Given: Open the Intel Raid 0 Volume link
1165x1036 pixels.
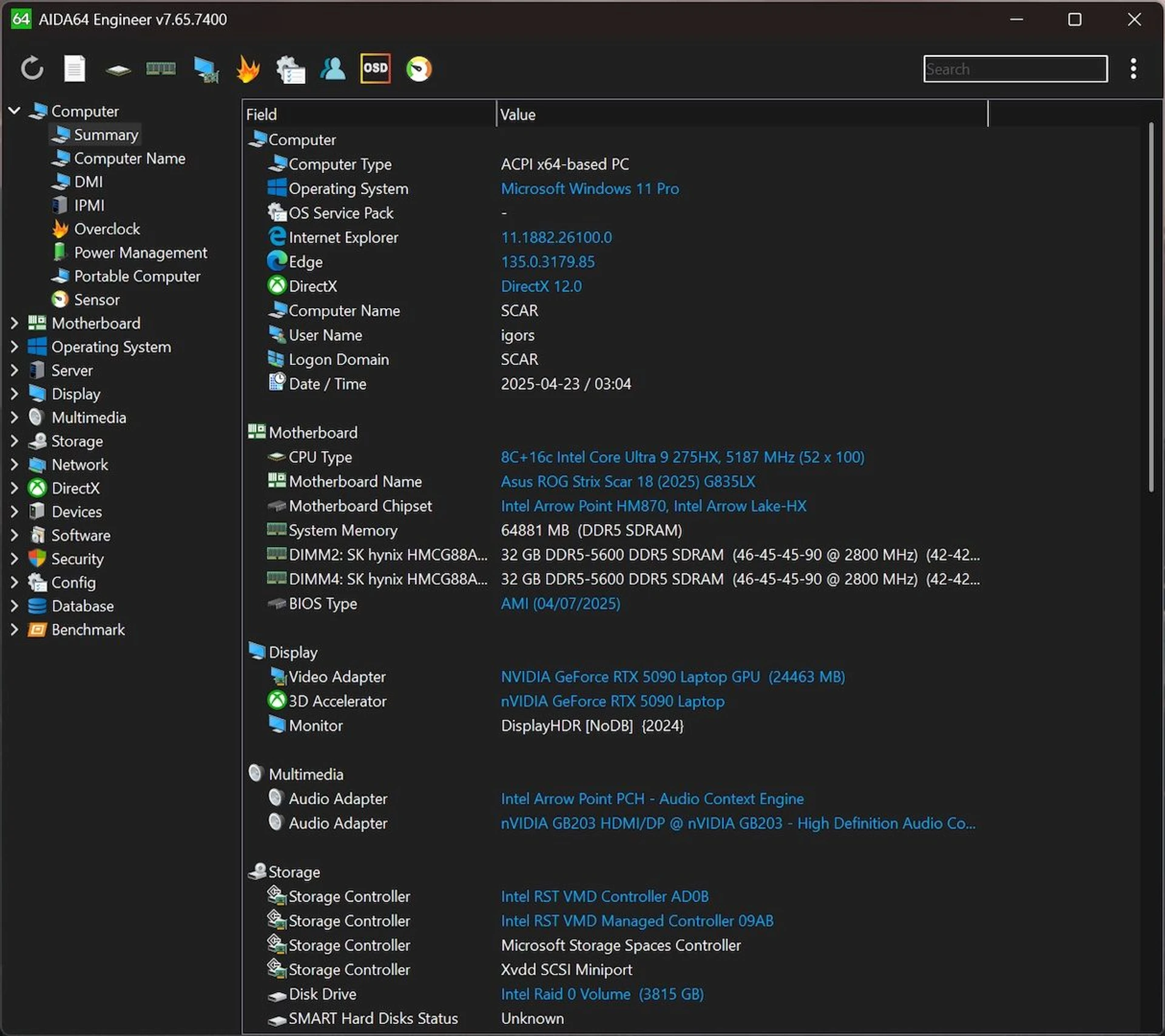Looking at the screenshot, I should point(603,994).
